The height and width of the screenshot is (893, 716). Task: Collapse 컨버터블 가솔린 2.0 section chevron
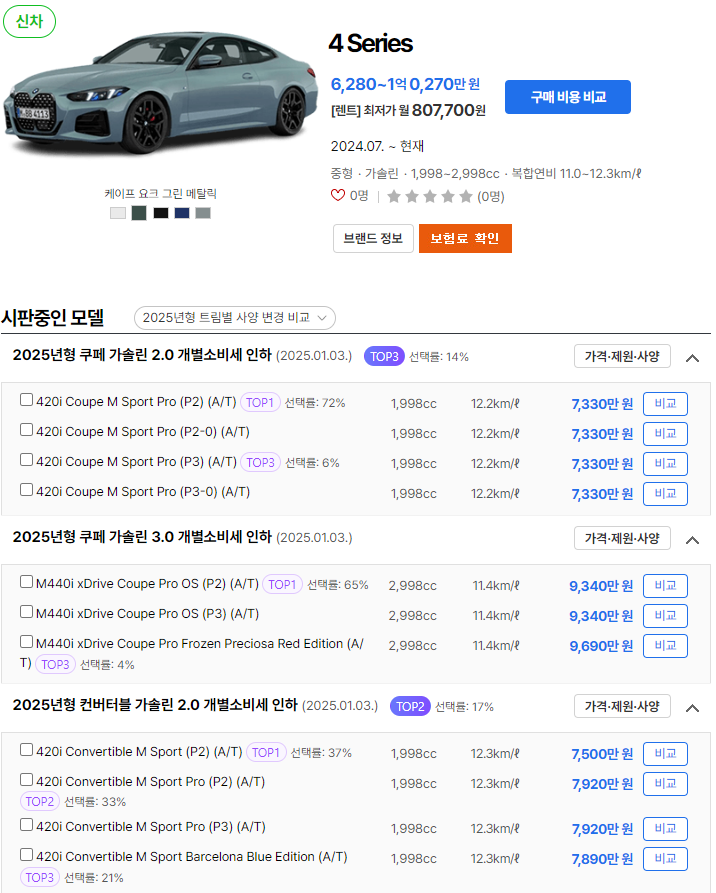point(692,707)
